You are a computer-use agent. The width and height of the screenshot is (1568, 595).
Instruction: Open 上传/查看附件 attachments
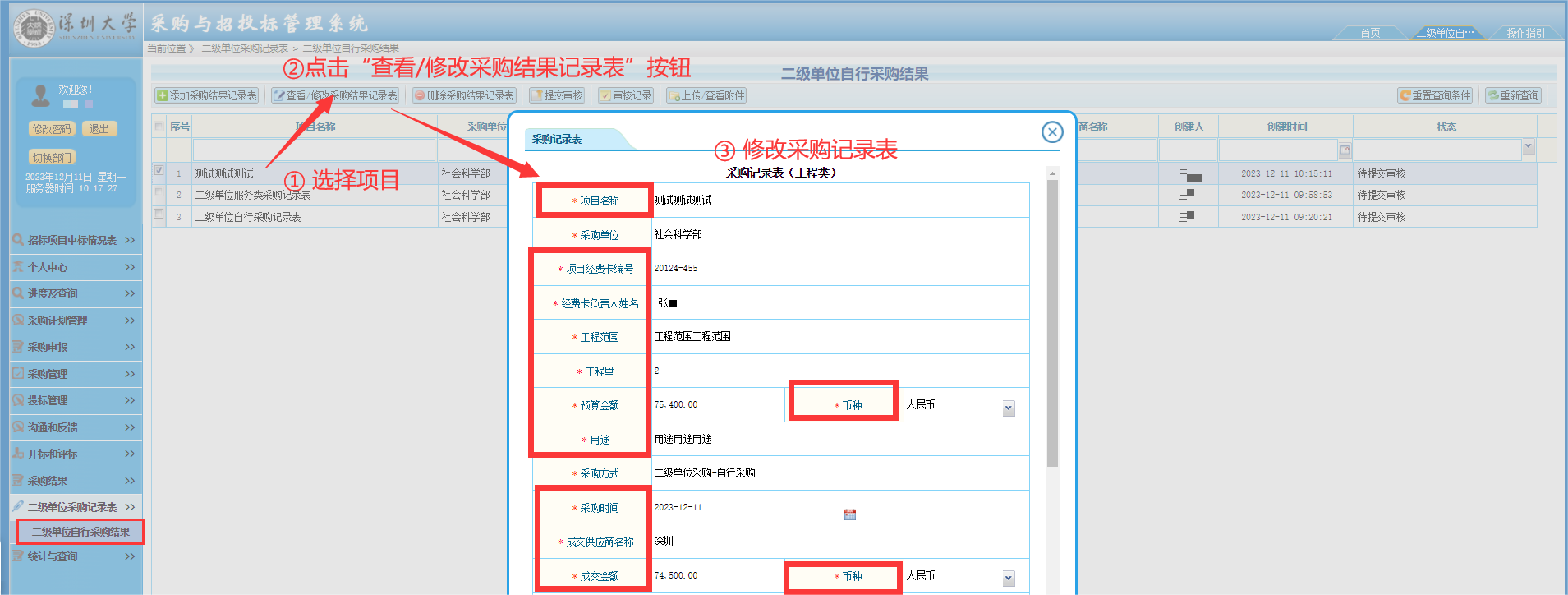pyautogui.click(x=706, y=95)
